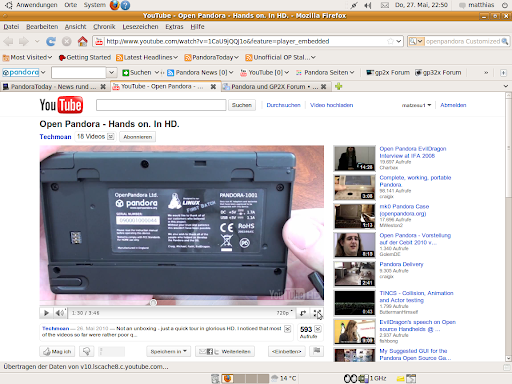Screen dimensions: 512x384
Task: Expand the Speichern in dropdown
Action: 168,351
